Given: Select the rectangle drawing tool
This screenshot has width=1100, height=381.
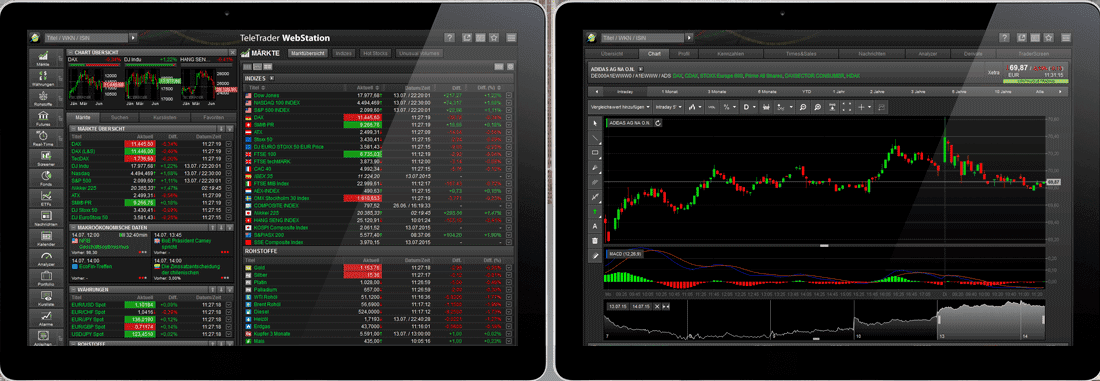Looking at the screenshot, I should coord(595,152).
